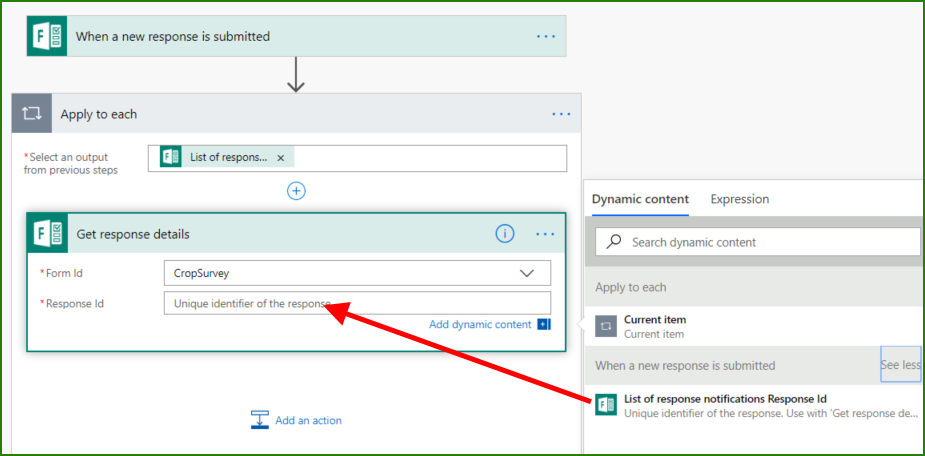
Task: Open the Apply to each ellipsis menu
Action: (x=561, y=114)
